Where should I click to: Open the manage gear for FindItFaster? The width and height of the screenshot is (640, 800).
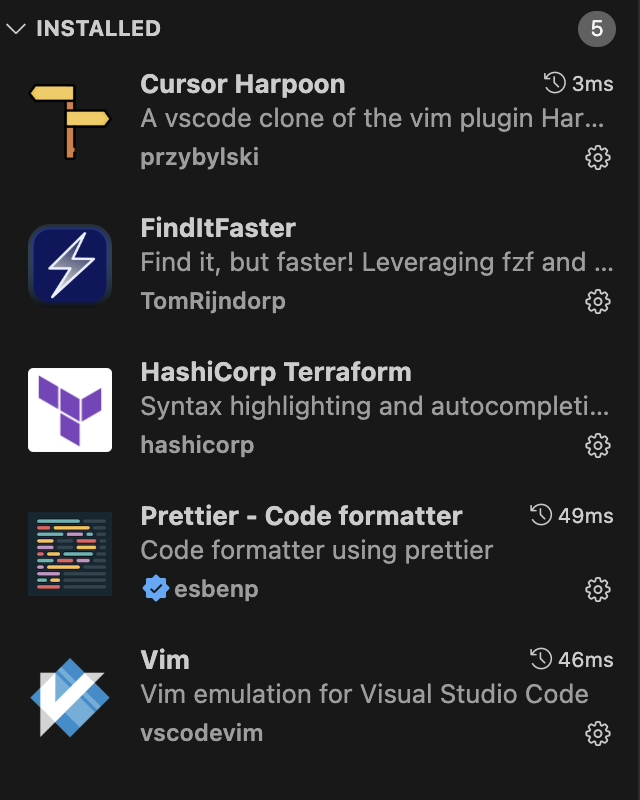[x=598, y=302]
